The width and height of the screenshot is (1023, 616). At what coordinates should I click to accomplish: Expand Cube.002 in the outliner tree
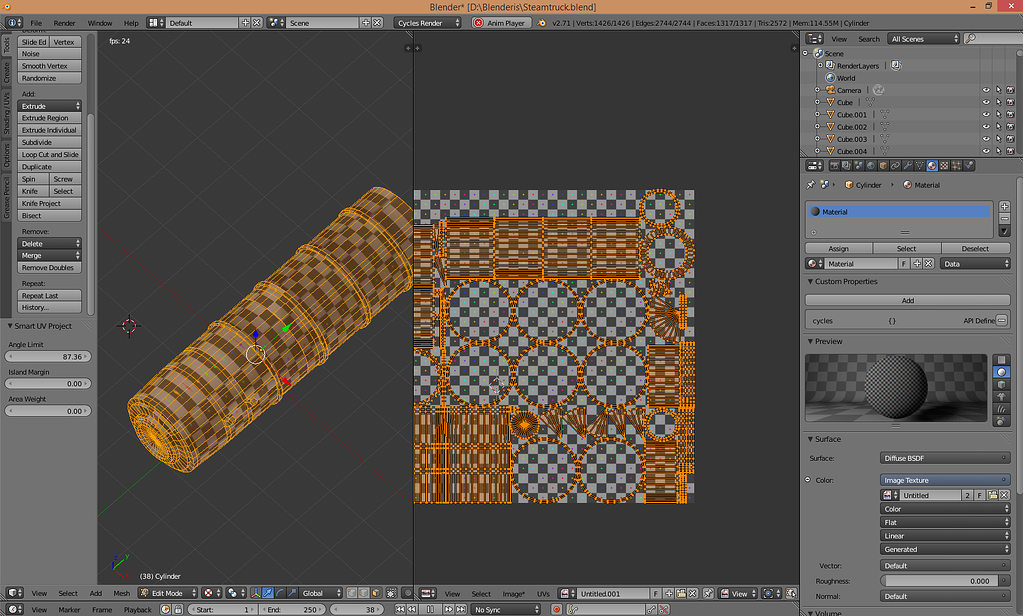tap(817, 127)
